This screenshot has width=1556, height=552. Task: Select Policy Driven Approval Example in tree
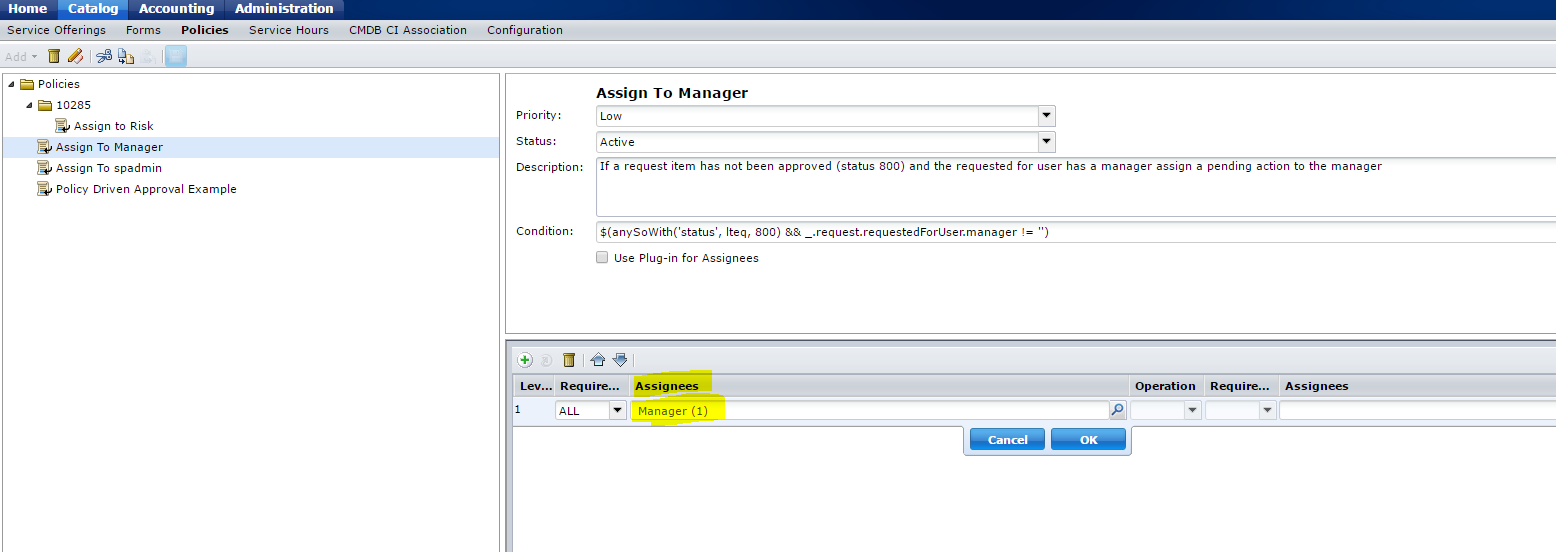tap(146, 189)
